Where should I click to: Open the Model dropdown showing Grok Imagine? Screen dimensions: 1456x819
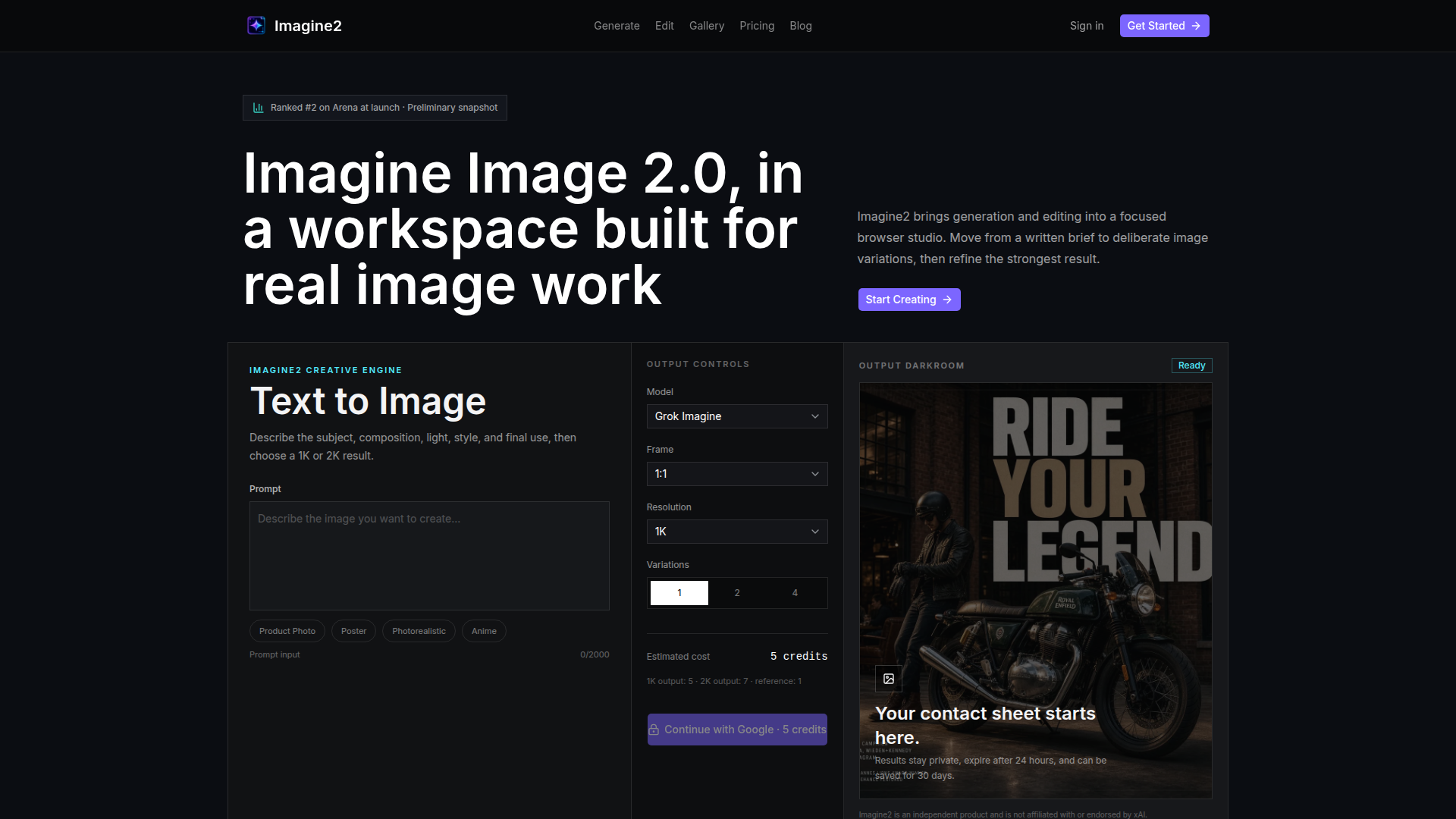coord(737,416)
